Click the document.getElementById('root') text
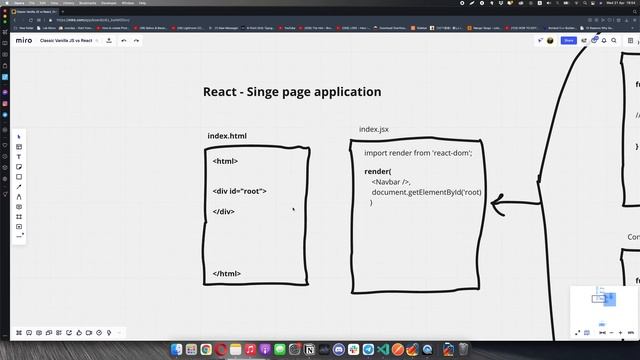The height and width of the screenshot is (360, 640). (x=427, y=192)
